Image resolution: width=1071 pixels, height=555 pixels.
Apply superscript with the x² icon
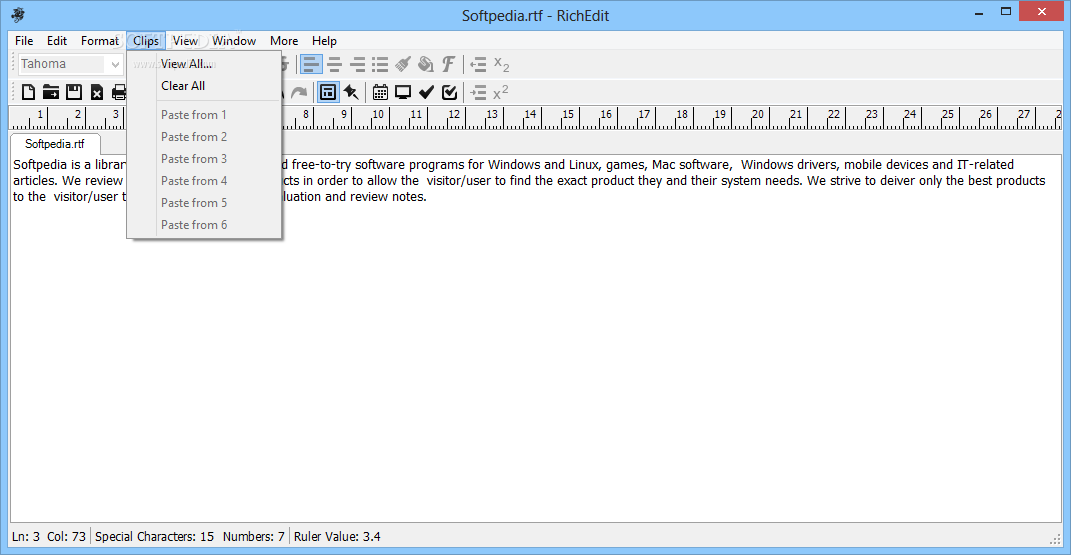point(501,92)
